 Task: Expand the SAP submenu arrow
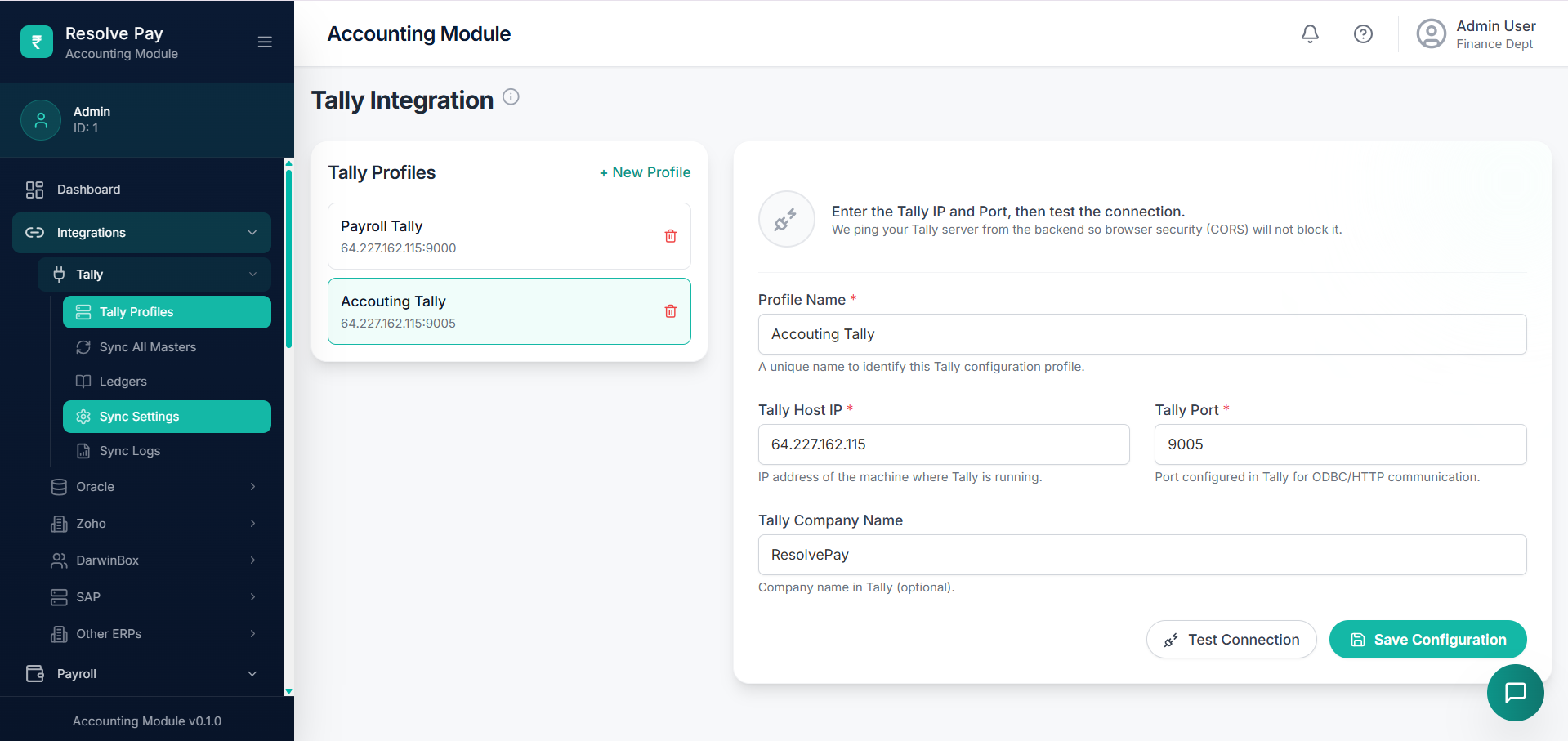tap(252, 597)
